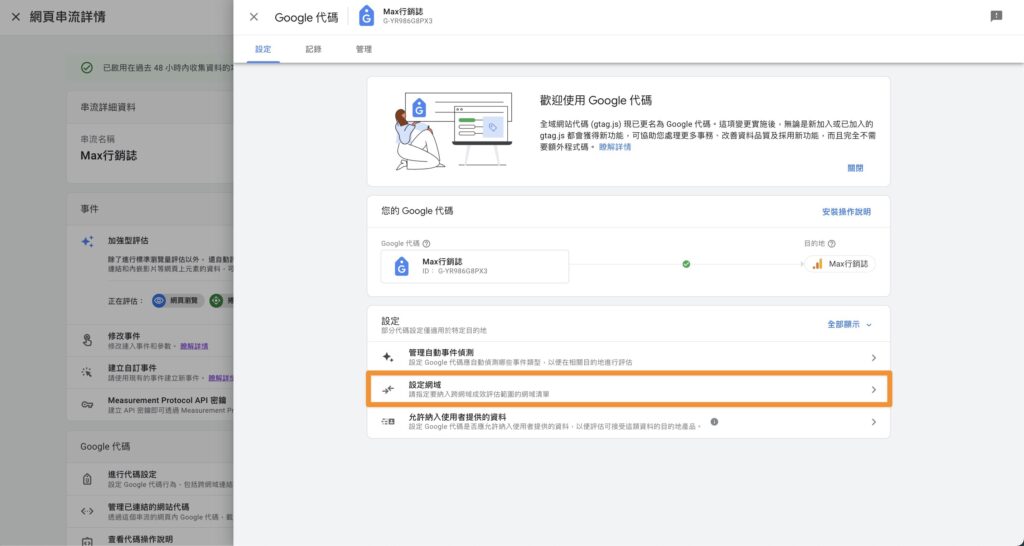Open 允許納入使用者提供的資料 row
The height and width of the screenshot is (546, 1024).
(x=628, y=422)
